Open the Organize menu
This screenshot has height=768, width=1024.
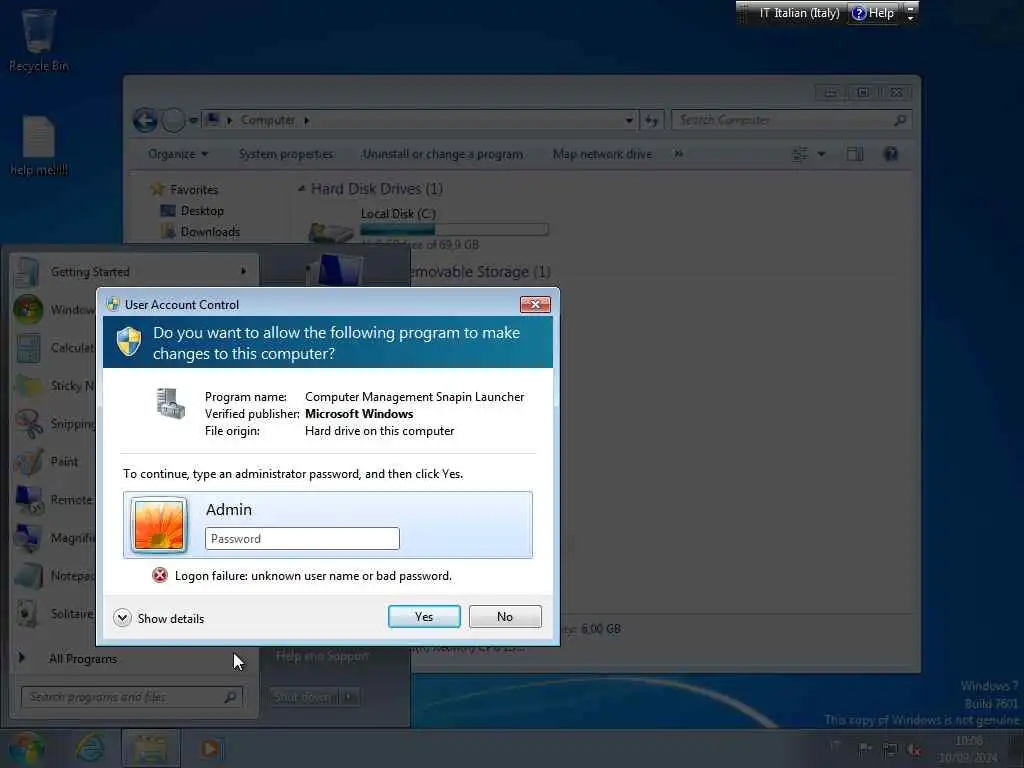(178, 154)
